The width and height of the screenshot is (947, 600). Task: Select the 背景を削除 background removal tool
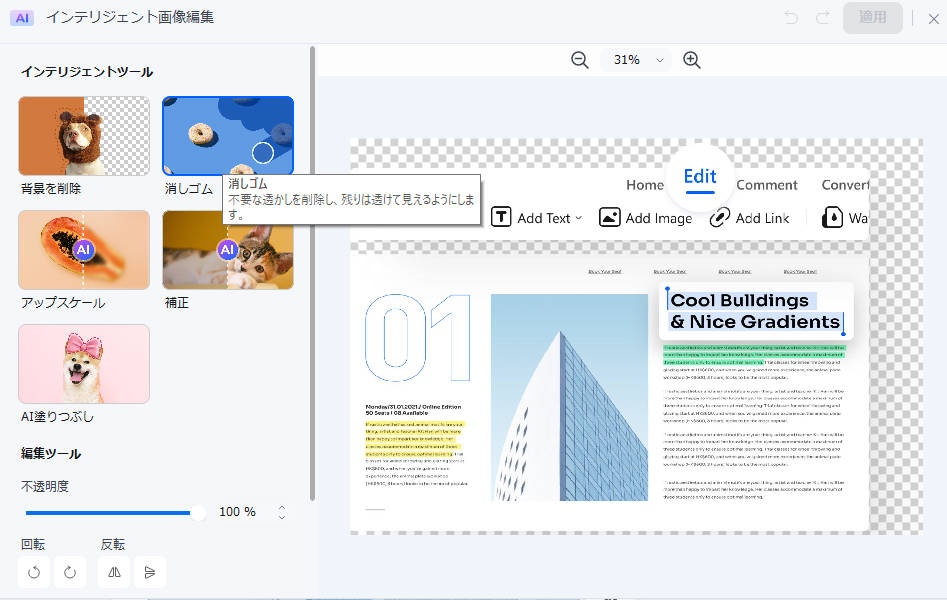[x=83, y=135]
